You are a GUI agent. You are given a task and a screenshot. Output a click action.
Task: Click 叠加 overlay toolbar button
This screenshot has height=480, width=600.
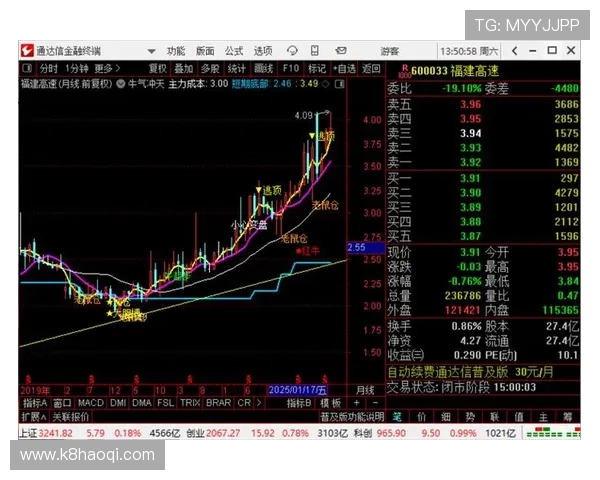pyautogui.click(x=184, y=69)
